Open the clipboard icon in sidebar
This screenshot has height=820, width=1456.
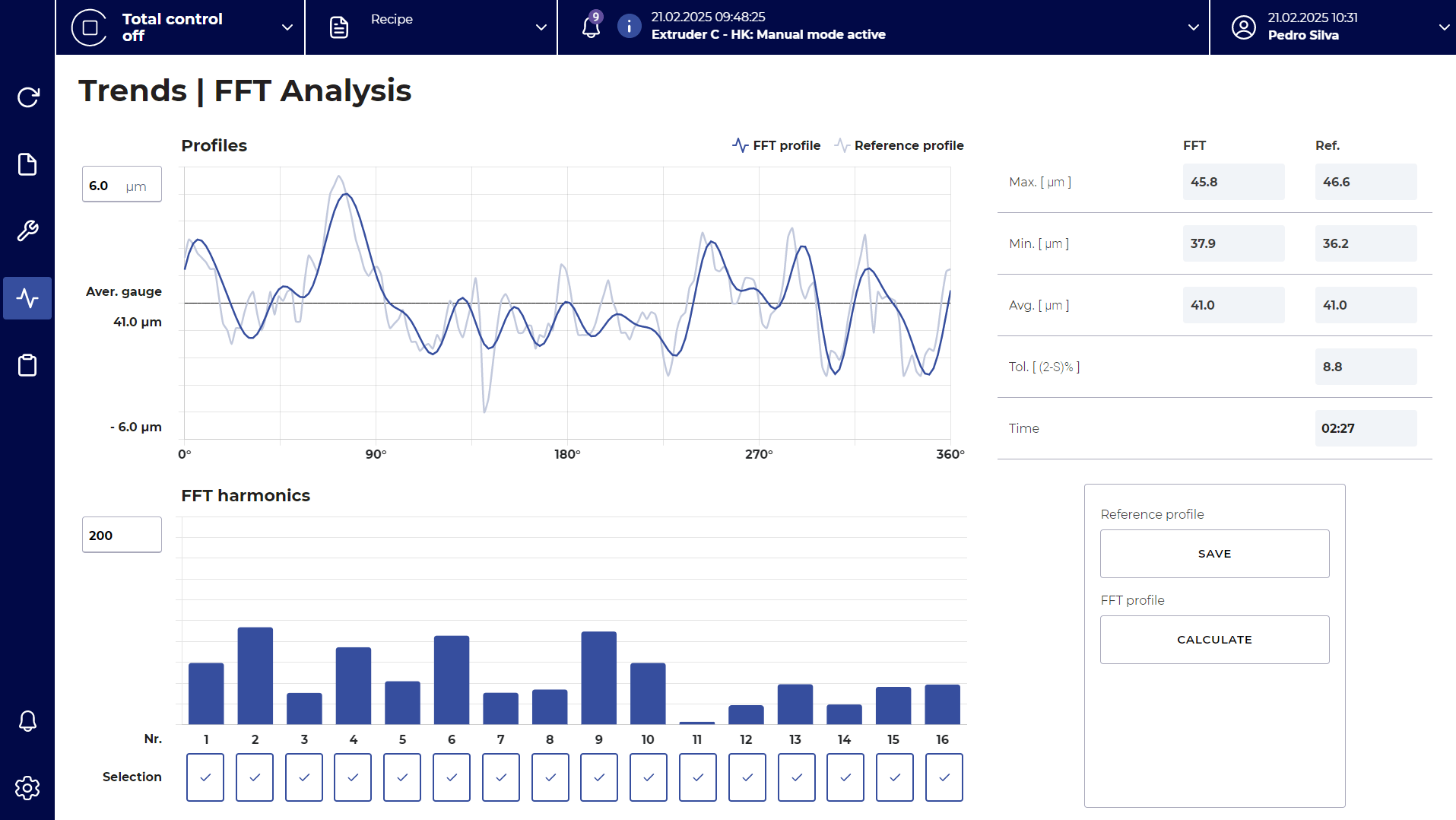tap(27, 365)
